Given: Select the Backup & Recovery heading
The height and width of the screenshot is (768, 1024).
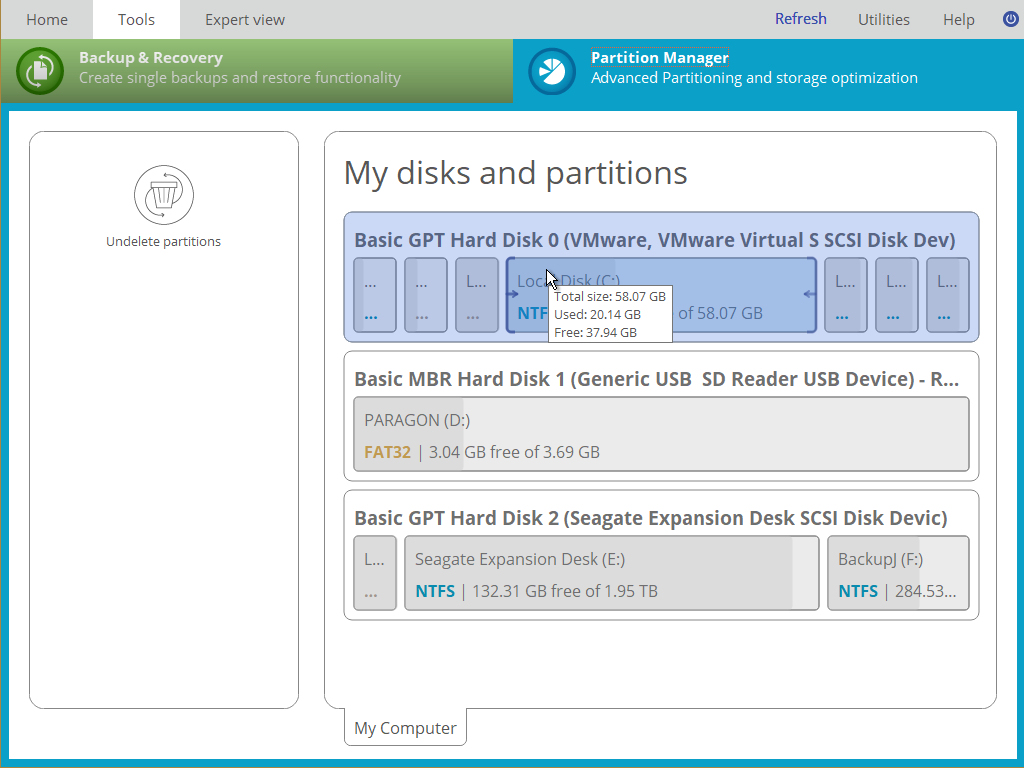Looking at the screenshot, I should pyautogui.click(x=151, y=57).
